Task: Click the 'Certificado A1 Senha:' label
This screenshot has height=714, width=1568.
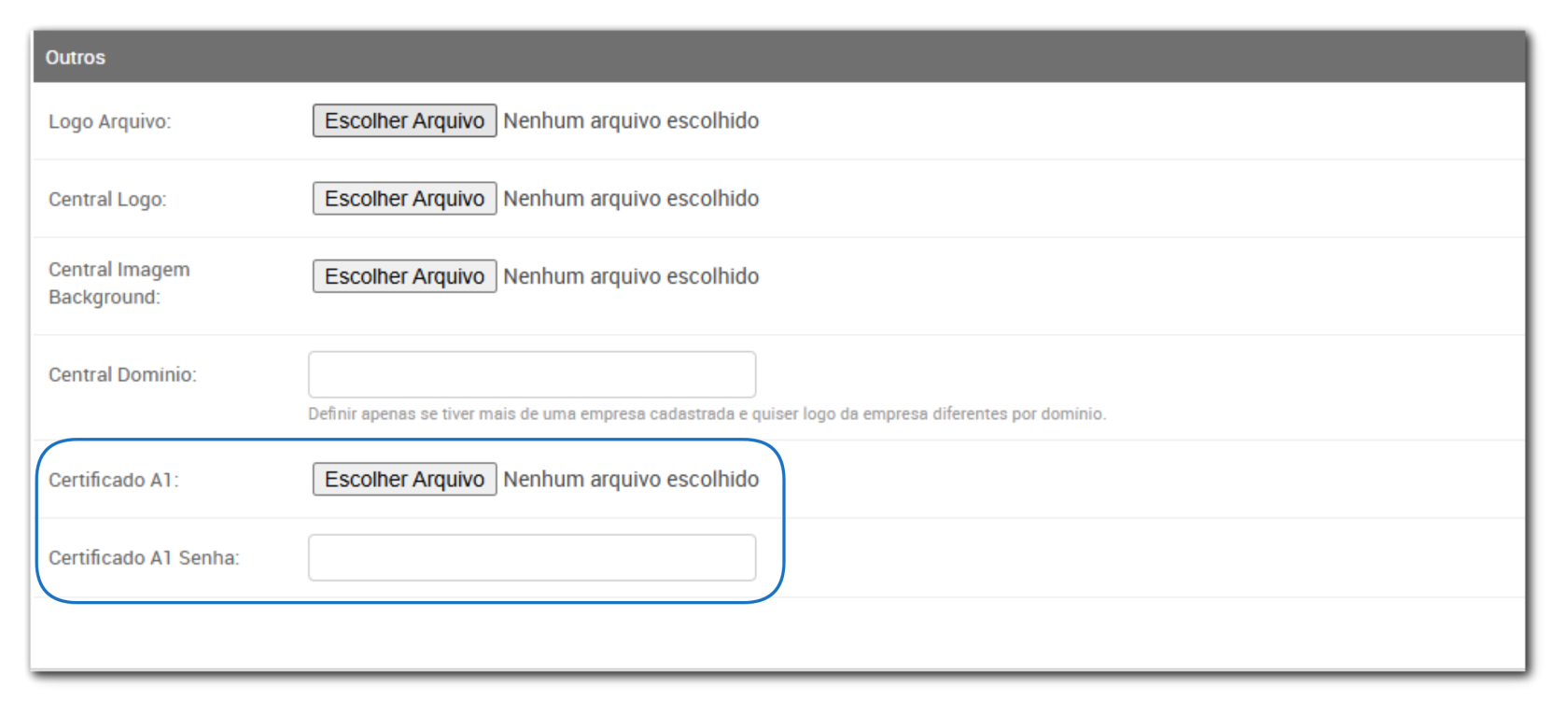Action: (144, 558)
